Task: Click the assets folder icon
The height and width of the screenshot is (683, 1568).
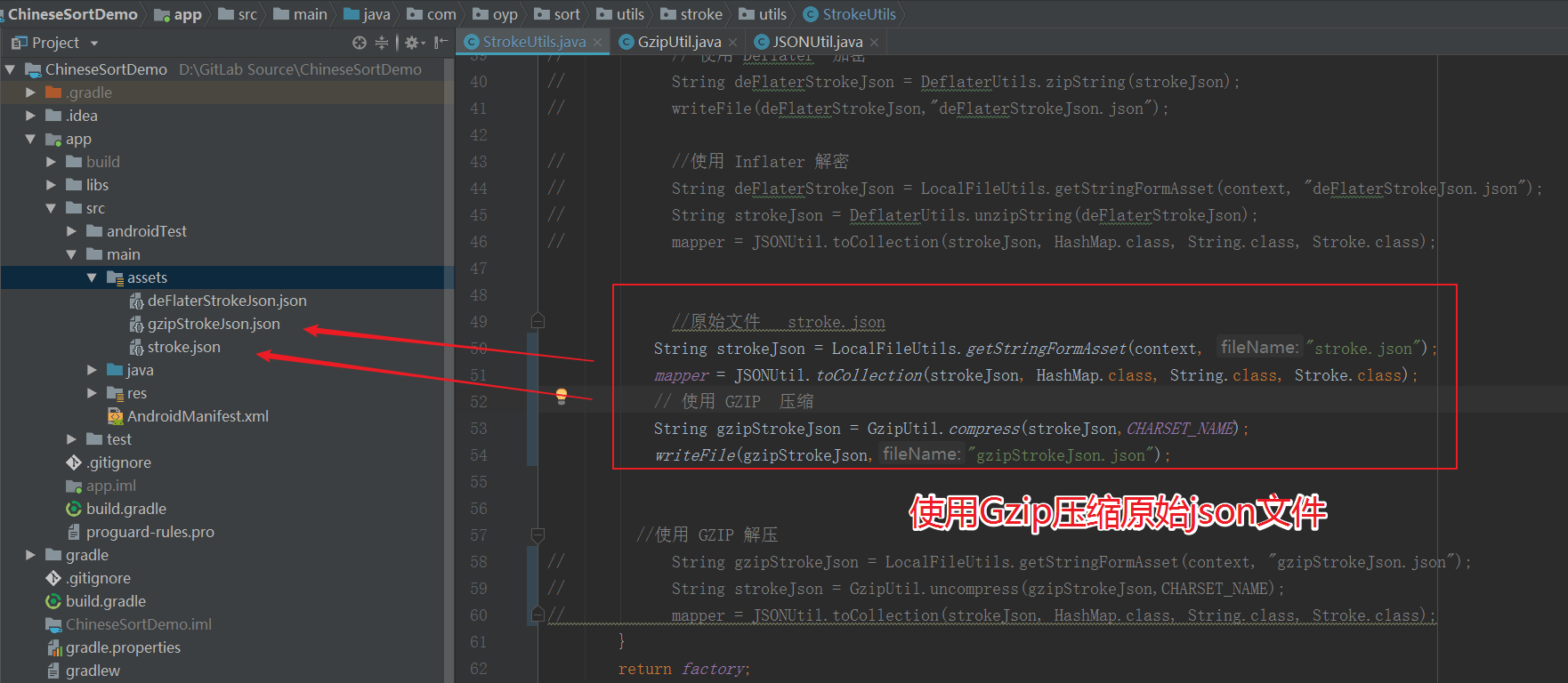Action: click(115, 277)
